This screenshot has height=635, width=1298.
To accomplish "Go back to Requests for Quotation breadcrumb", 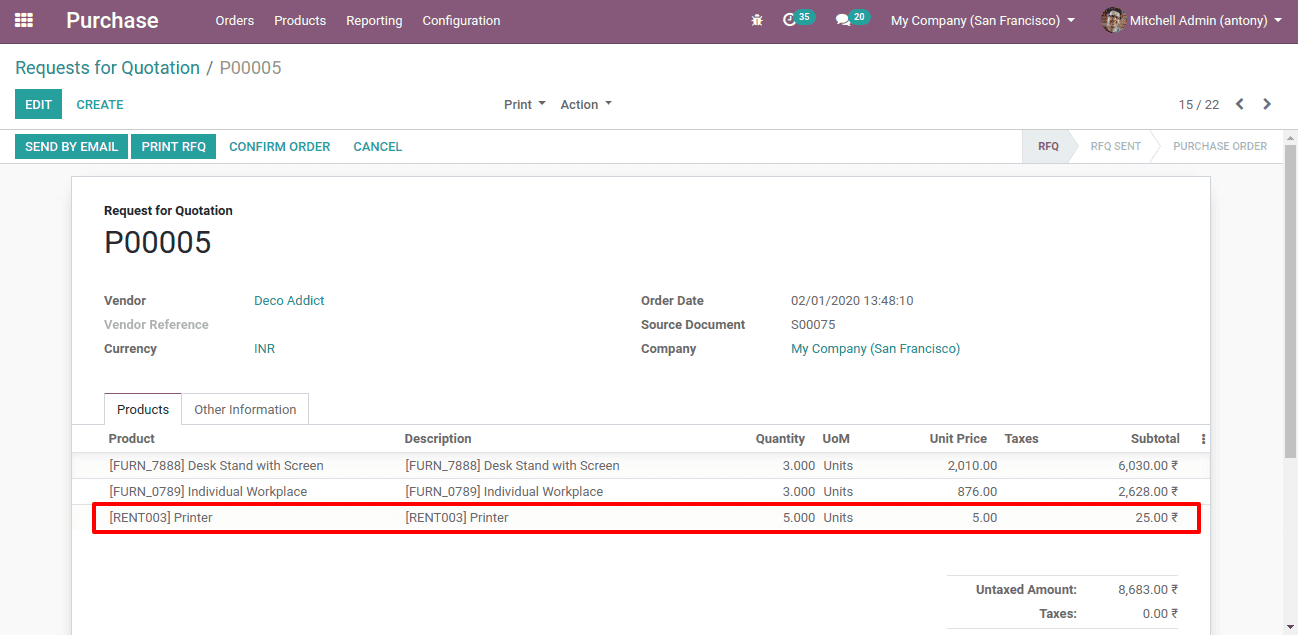I will pos(107,68).
